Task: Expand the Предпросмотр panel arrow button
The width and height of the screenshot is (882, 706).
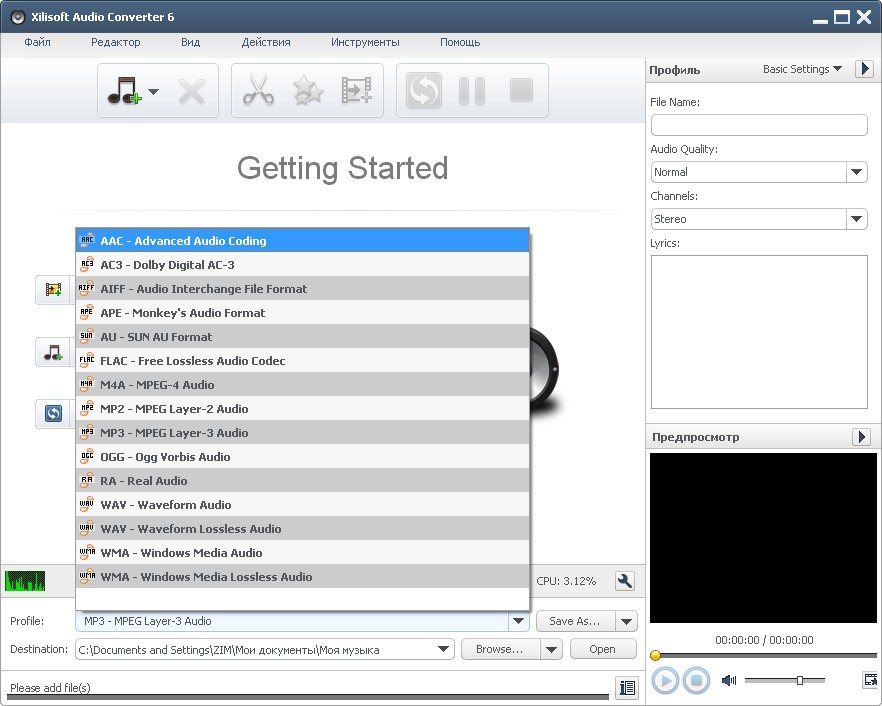Action: pos(861,437)
